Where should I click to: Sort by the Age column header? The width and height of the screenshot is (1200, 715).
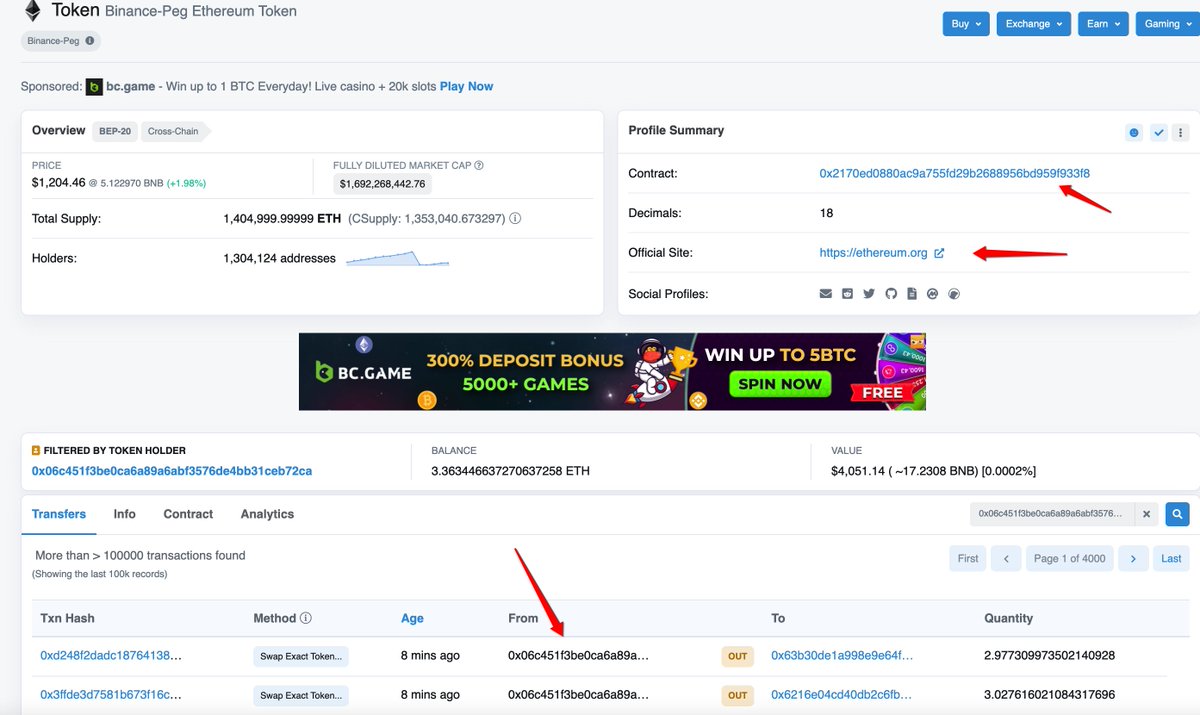click(x=412, y=618)
